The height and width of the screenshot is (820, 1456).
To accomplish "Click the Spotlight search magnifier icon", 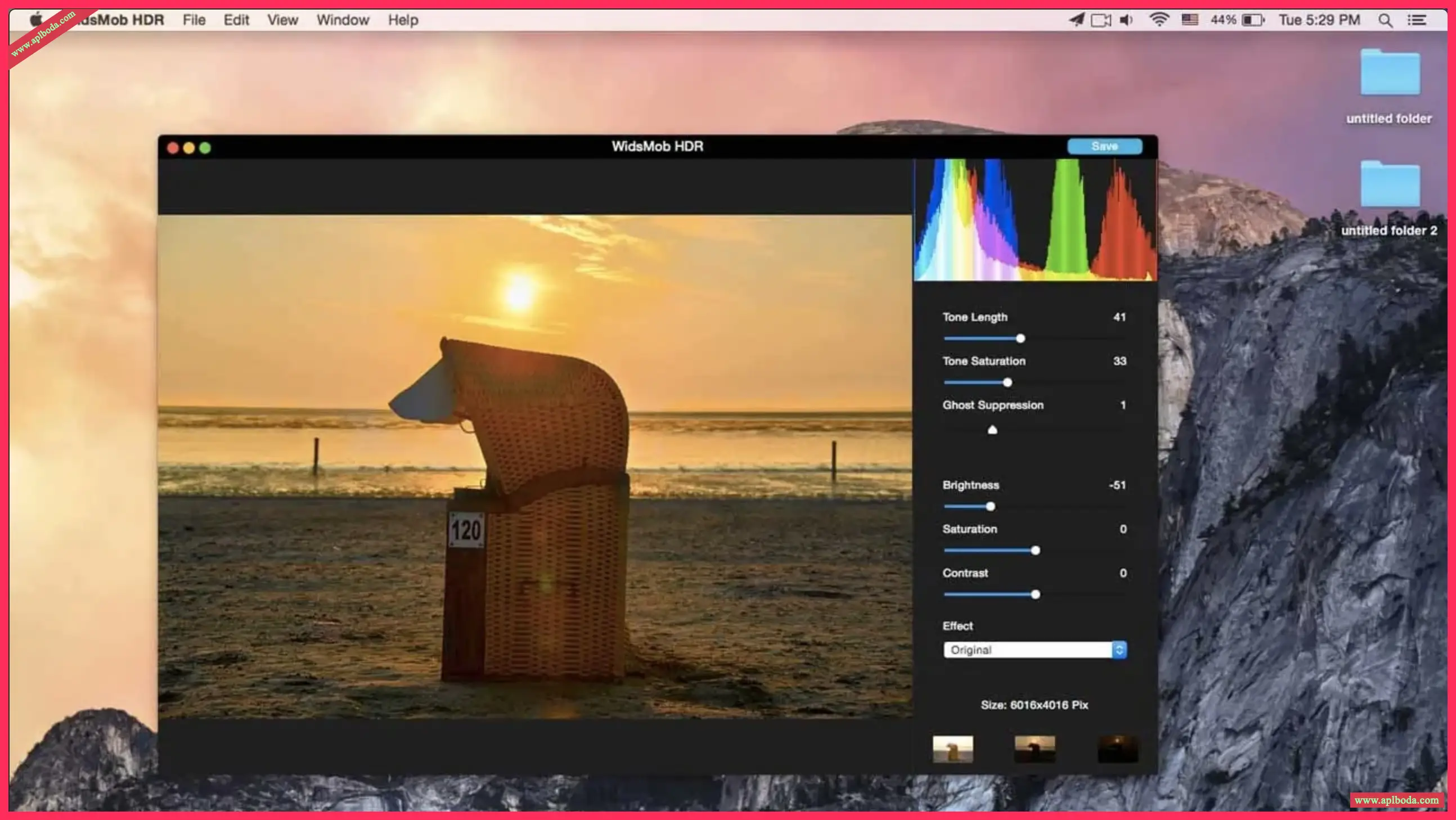I will click(x=1385, y=20).
